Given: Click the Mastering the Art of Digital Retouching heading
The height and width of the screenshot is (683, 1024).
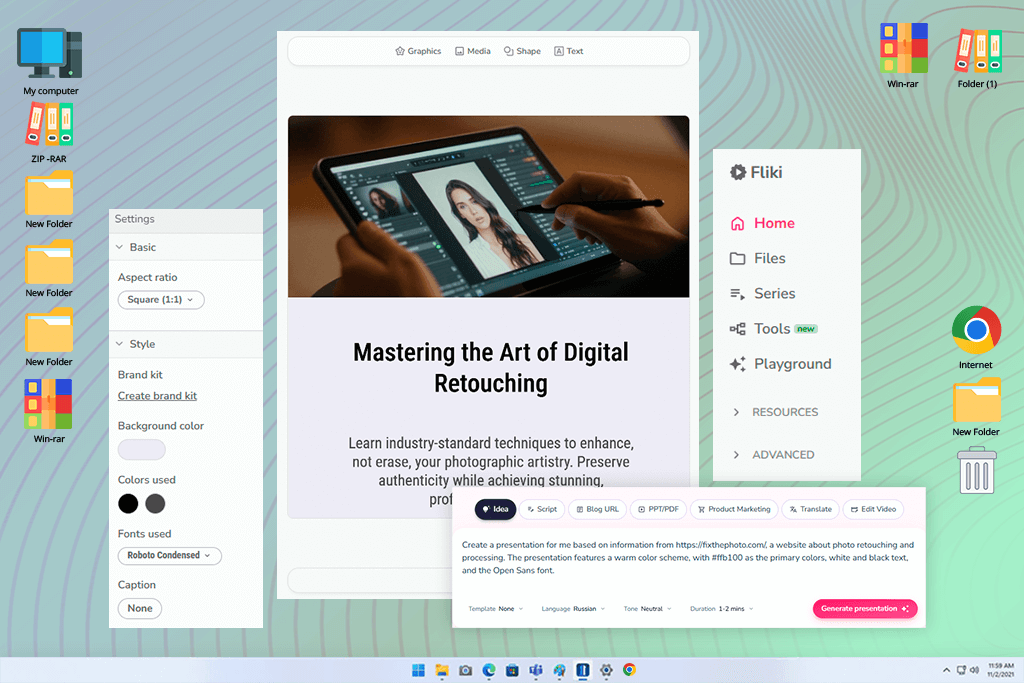Looking at the screenshot, I should click(x=491, y=368).
